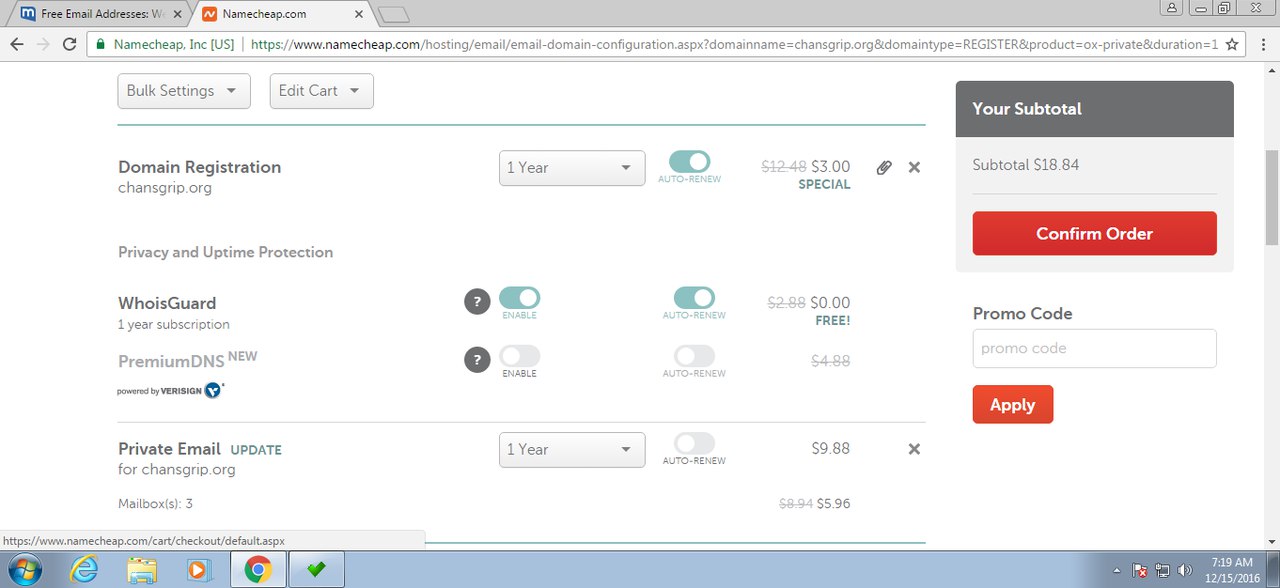Turn on auto-renew for Private Email
1280x588 pixels.
click(694, 443)
